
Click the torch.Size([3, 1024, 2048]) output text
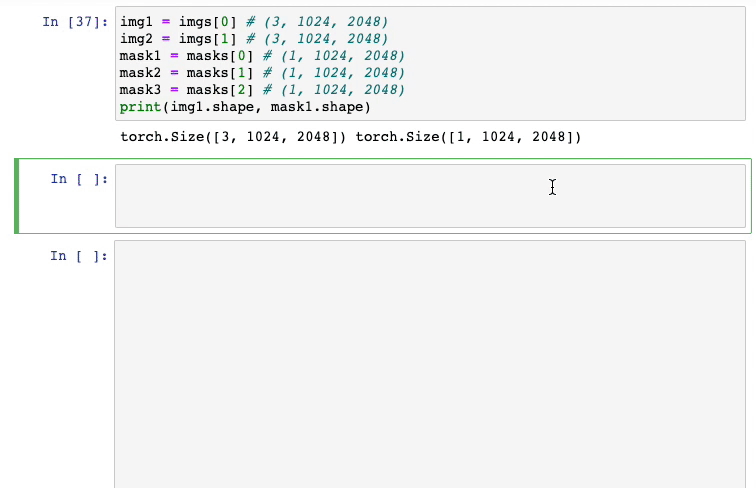pyautogui.click(x=233, y=137)
